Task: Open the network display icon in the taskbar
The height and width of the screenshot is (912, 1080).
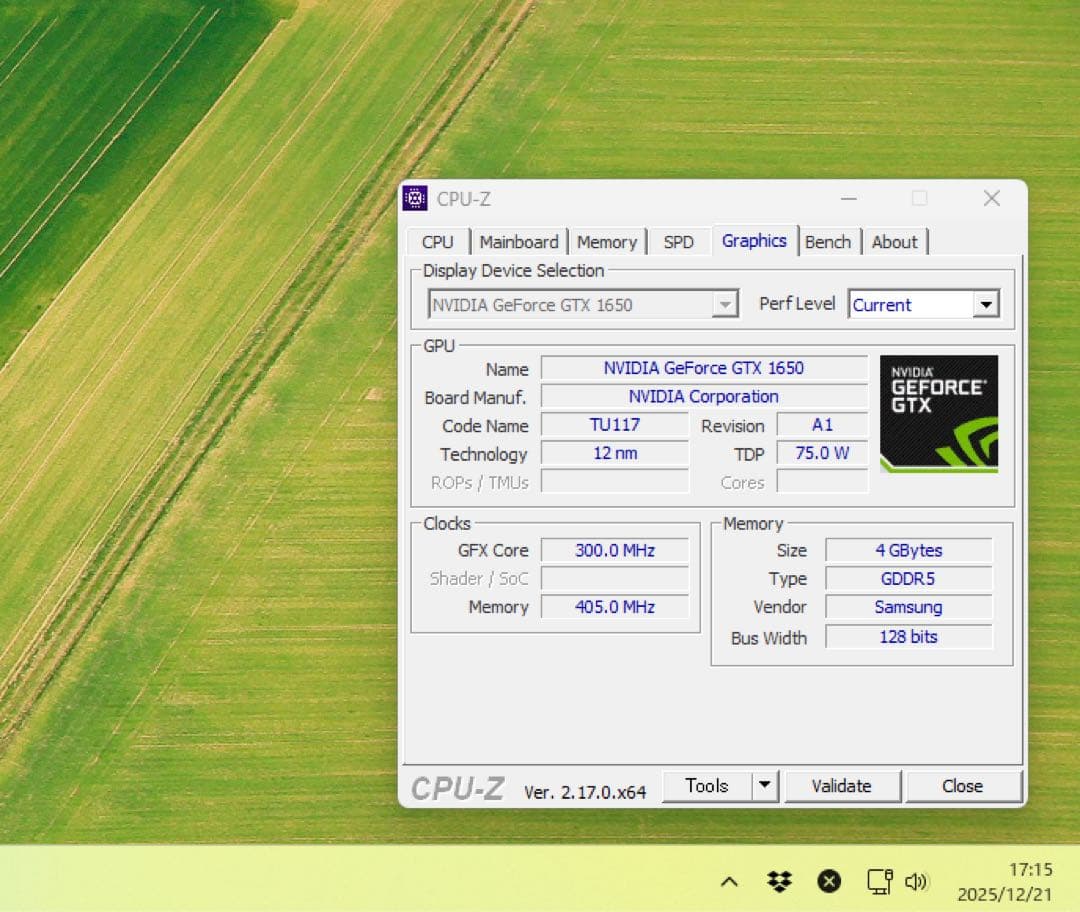Action: [x=877, y=881]
